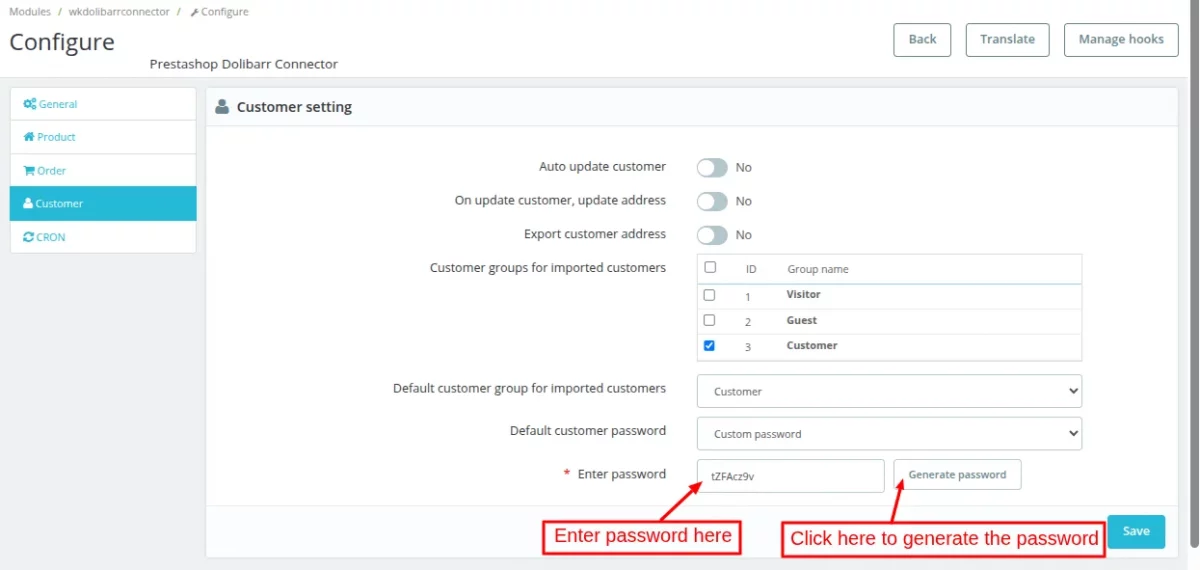Expand the Default customer password dropdown
The width and height of the screenshot is (1200, 570).
click(x=889, y=434)
